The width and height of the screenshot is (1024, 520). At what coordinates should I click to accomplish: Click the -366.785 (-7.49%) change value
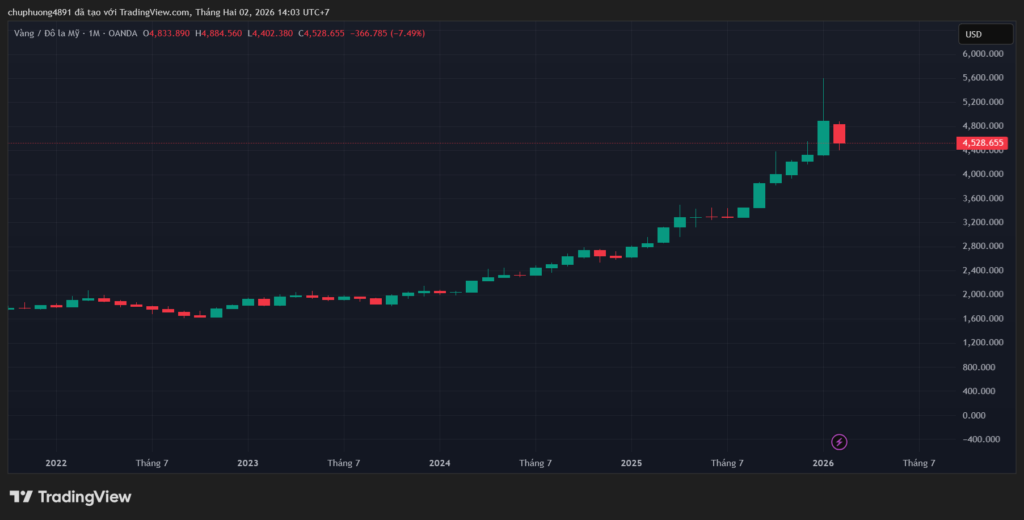[389, 33]
